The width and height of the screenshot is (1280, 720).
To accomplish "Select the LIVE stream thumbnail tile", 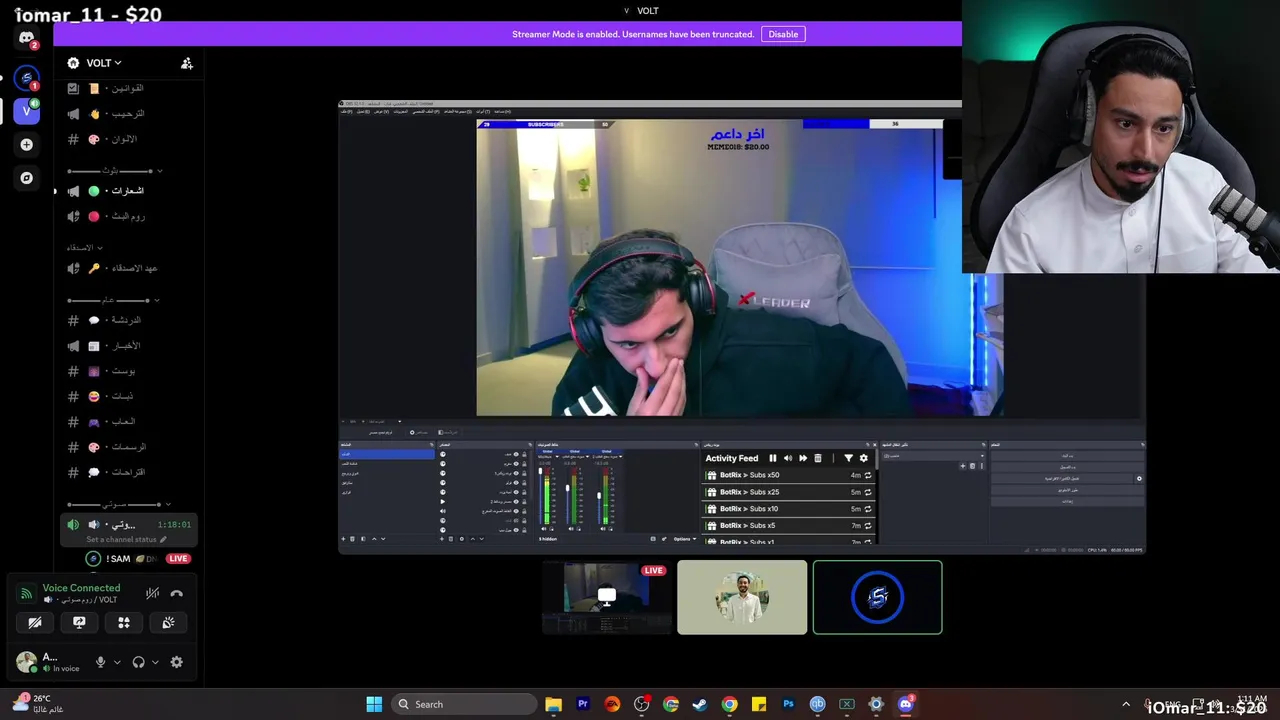I will coord(607,597).
